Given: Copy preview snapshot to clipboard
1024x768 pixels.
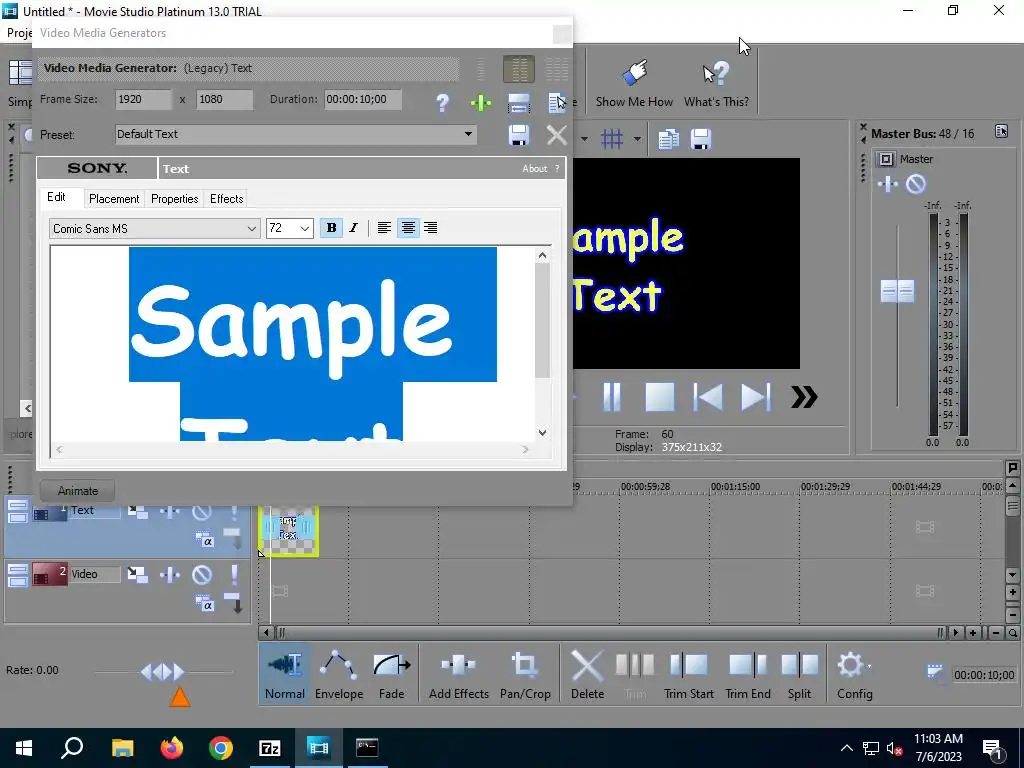Looking at the screenshot, I should [668, 139].
